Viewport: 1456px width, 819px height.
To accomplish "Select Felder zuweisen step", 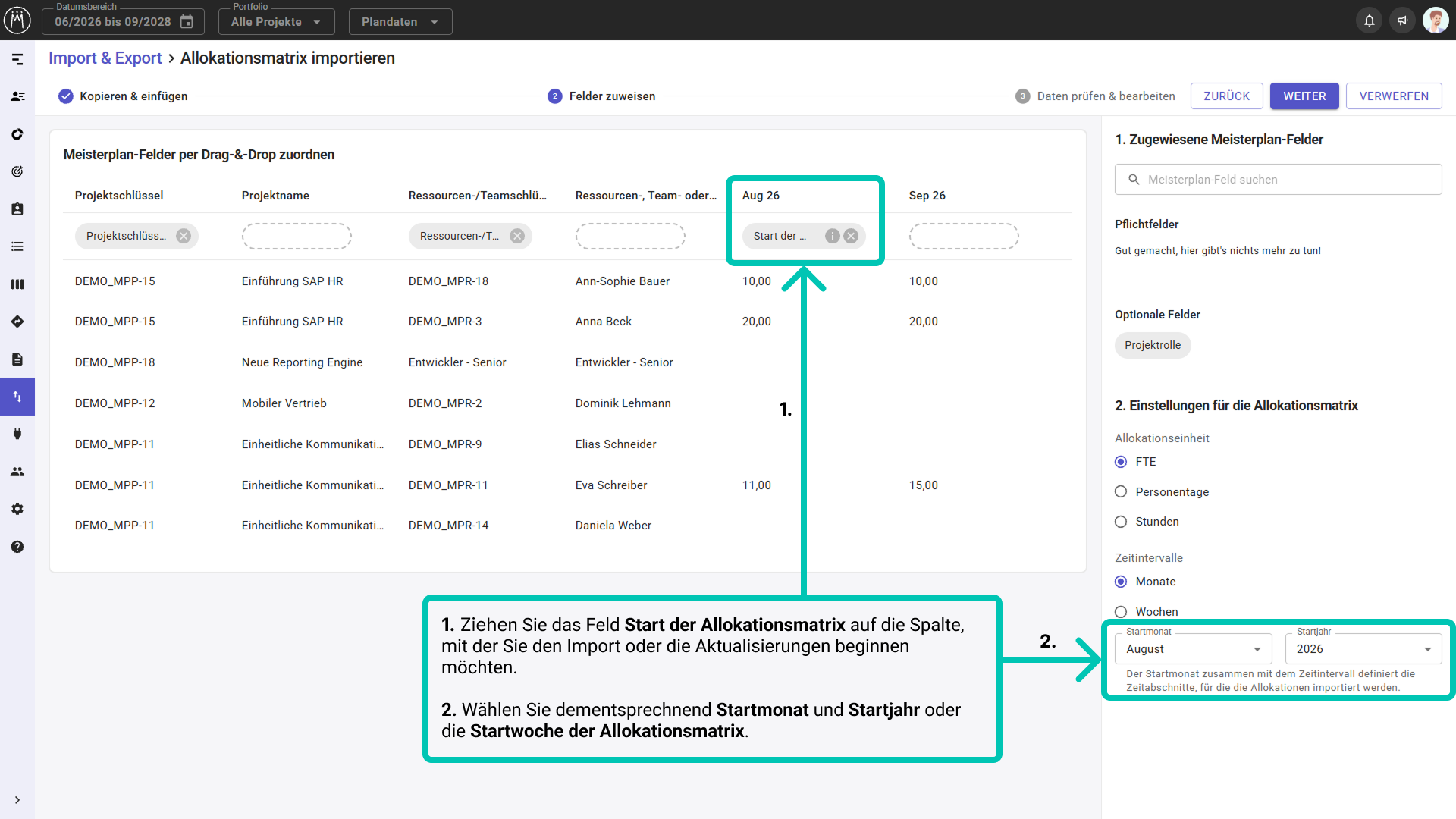I will 601,96.
